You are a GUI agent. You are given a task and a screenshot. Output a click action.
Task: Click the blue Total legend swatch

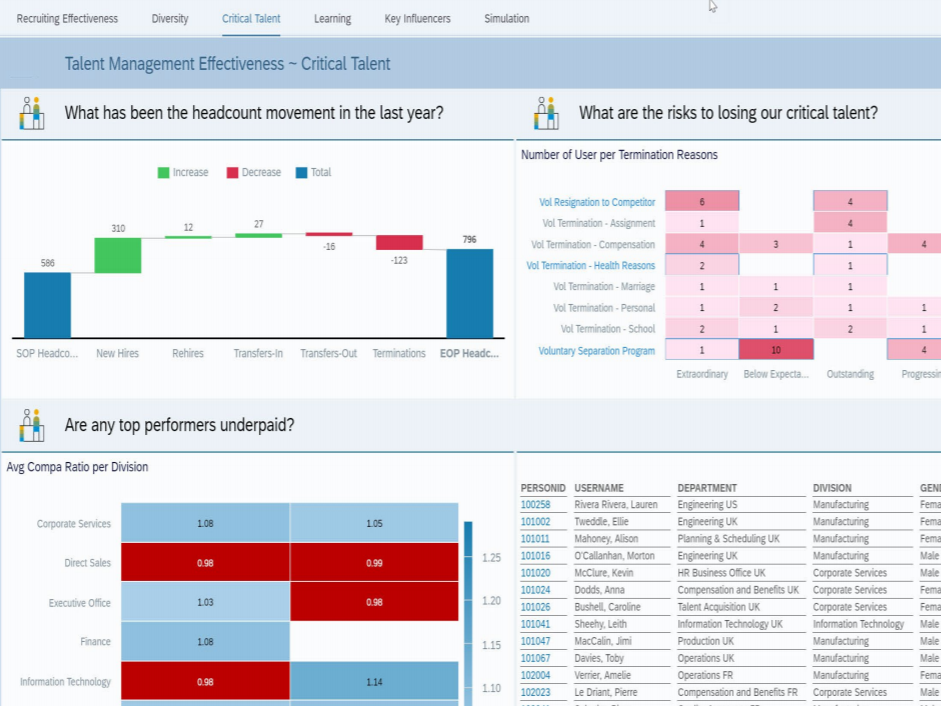301,173
